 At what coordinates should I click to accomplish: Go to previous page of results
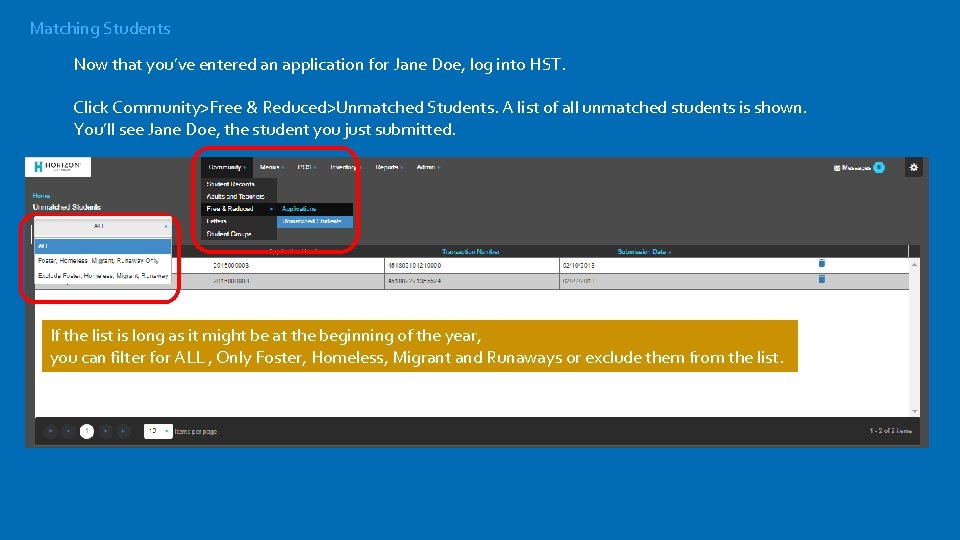tap(69, 431)
